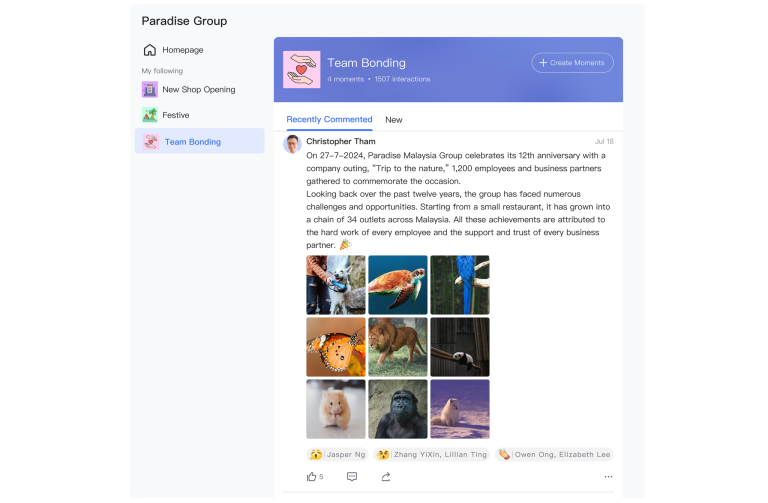Click the Owen Ong, Elizabeth Lee reaction chip
This screenshot has width=768, height=503.
click(554, 455)
